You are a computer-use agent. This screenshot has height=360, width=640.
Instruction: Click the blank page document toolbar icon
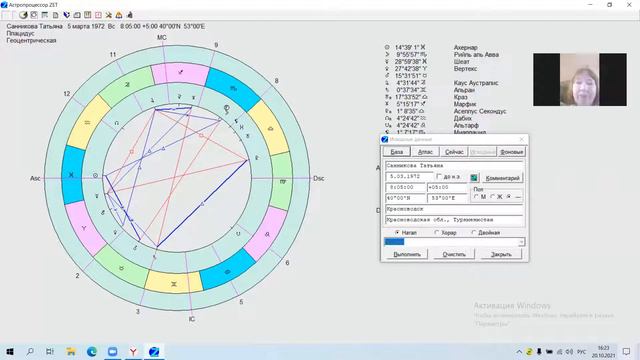(56, 15)
